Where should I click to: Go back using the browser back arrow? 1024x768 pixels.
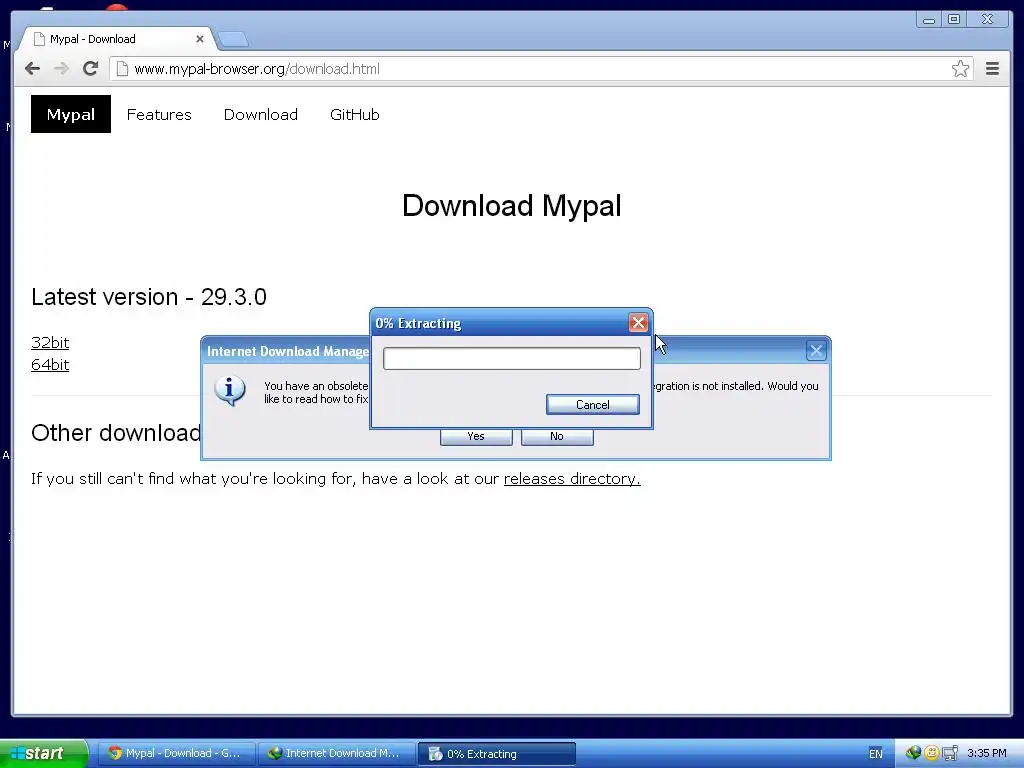pos(32,69)
